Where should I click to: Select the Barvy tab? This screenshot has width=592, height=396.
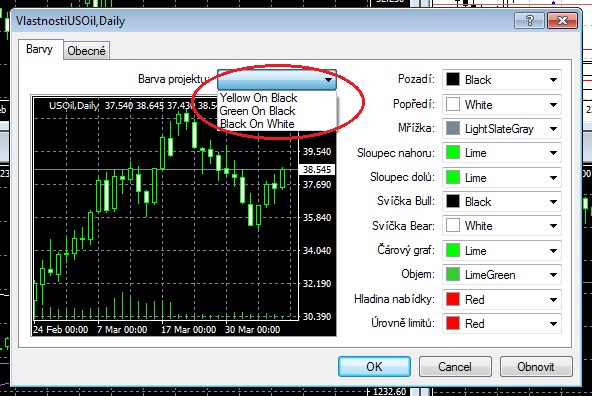40,49
